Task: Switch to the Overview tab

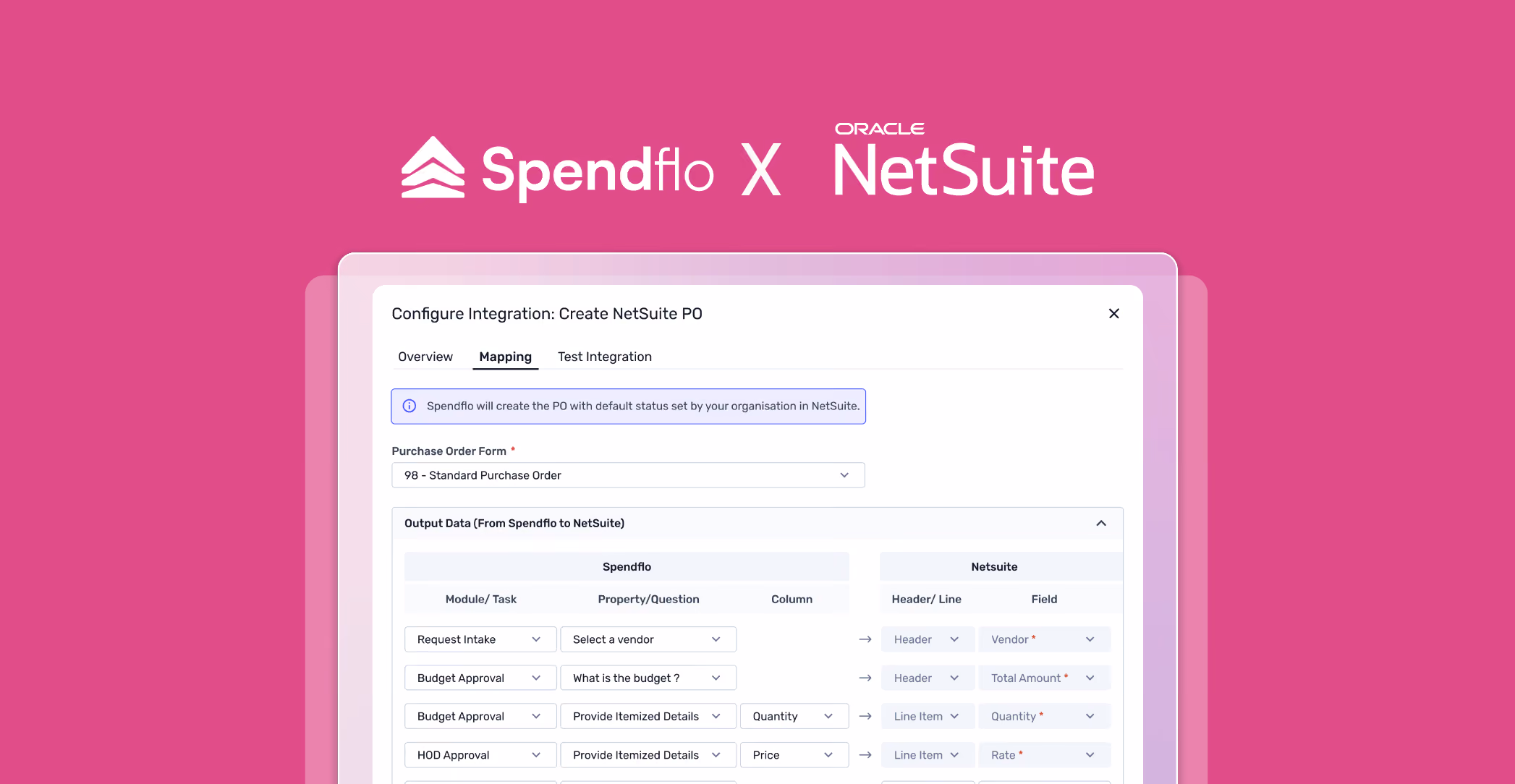Action: 425,357
